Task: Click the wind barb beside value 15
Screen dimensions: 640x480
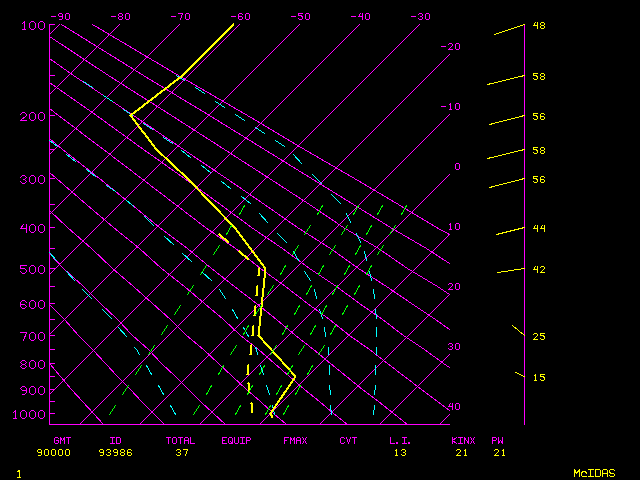Action: (520, 374)
